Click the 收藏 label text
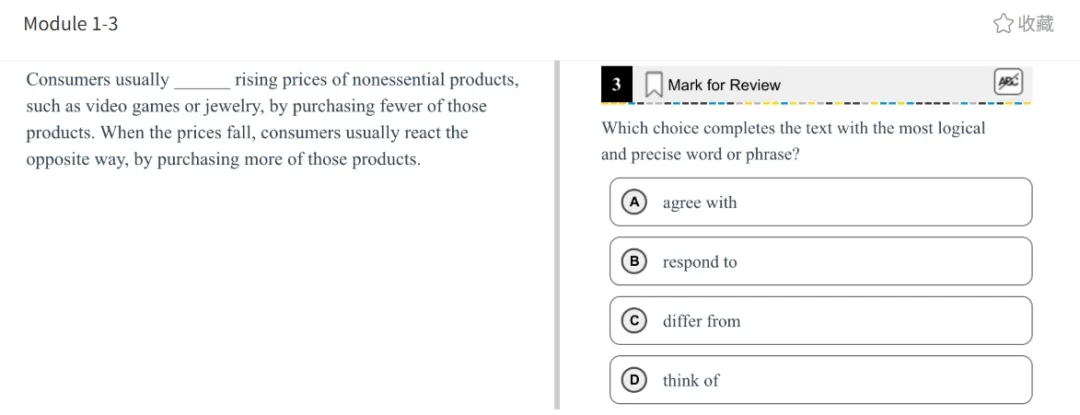Screen dimensions: 1080x415 tap(1036, 23)
